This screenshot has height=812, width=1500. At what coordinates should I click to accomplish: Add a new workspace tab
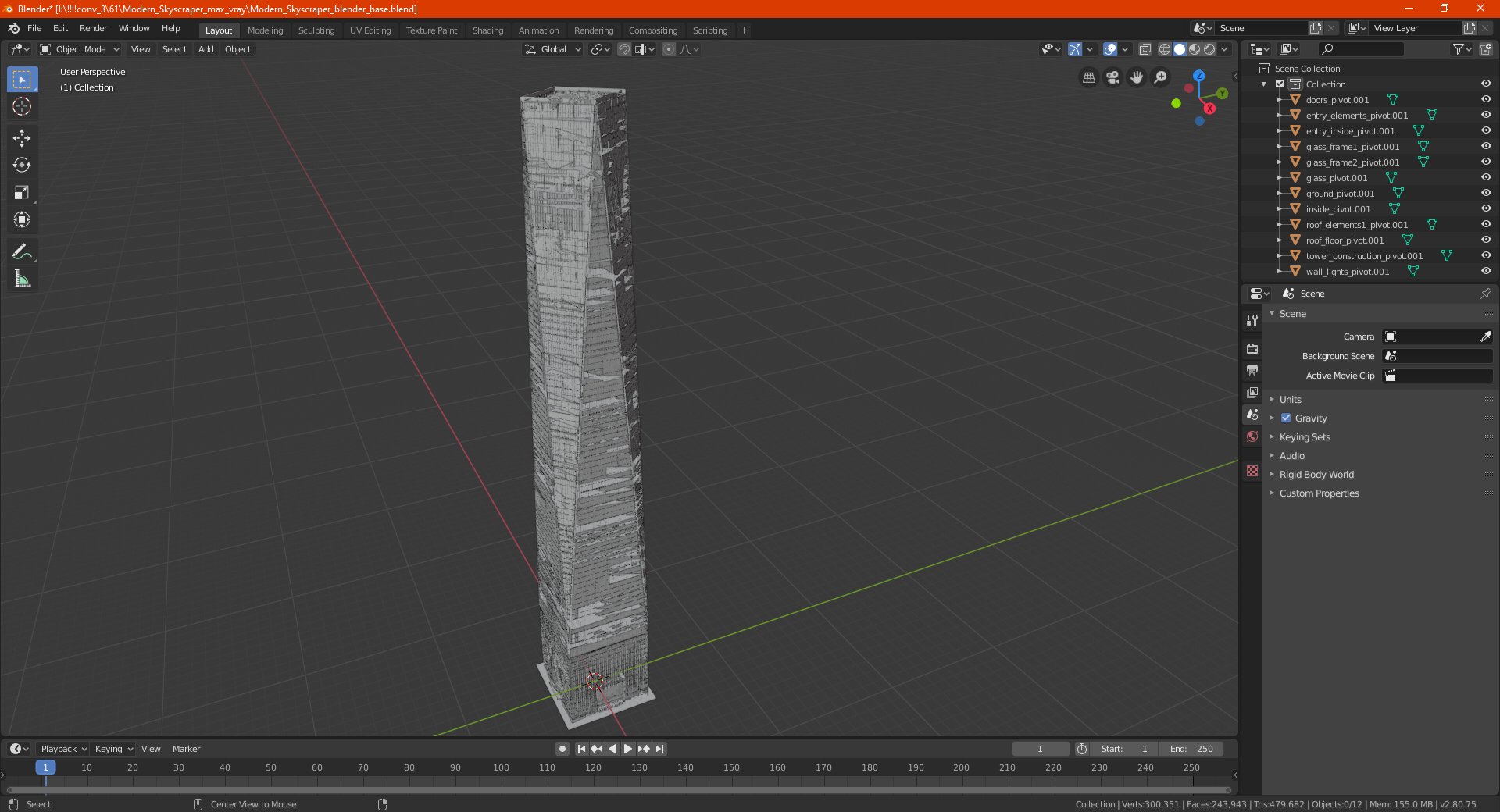point(744,30)
